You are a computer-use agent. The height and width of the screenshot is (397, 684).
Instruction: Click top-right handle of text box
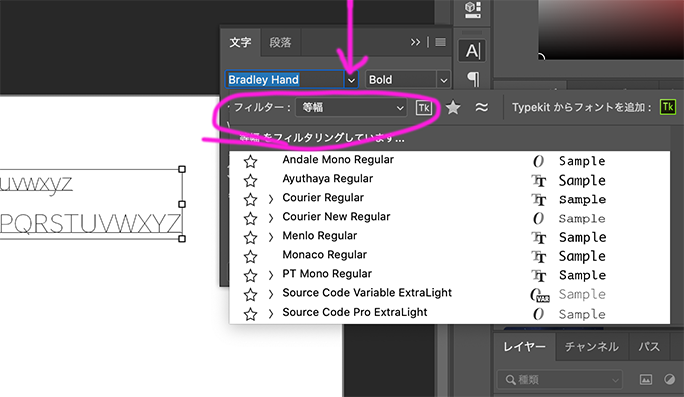[x=182, y=169]
